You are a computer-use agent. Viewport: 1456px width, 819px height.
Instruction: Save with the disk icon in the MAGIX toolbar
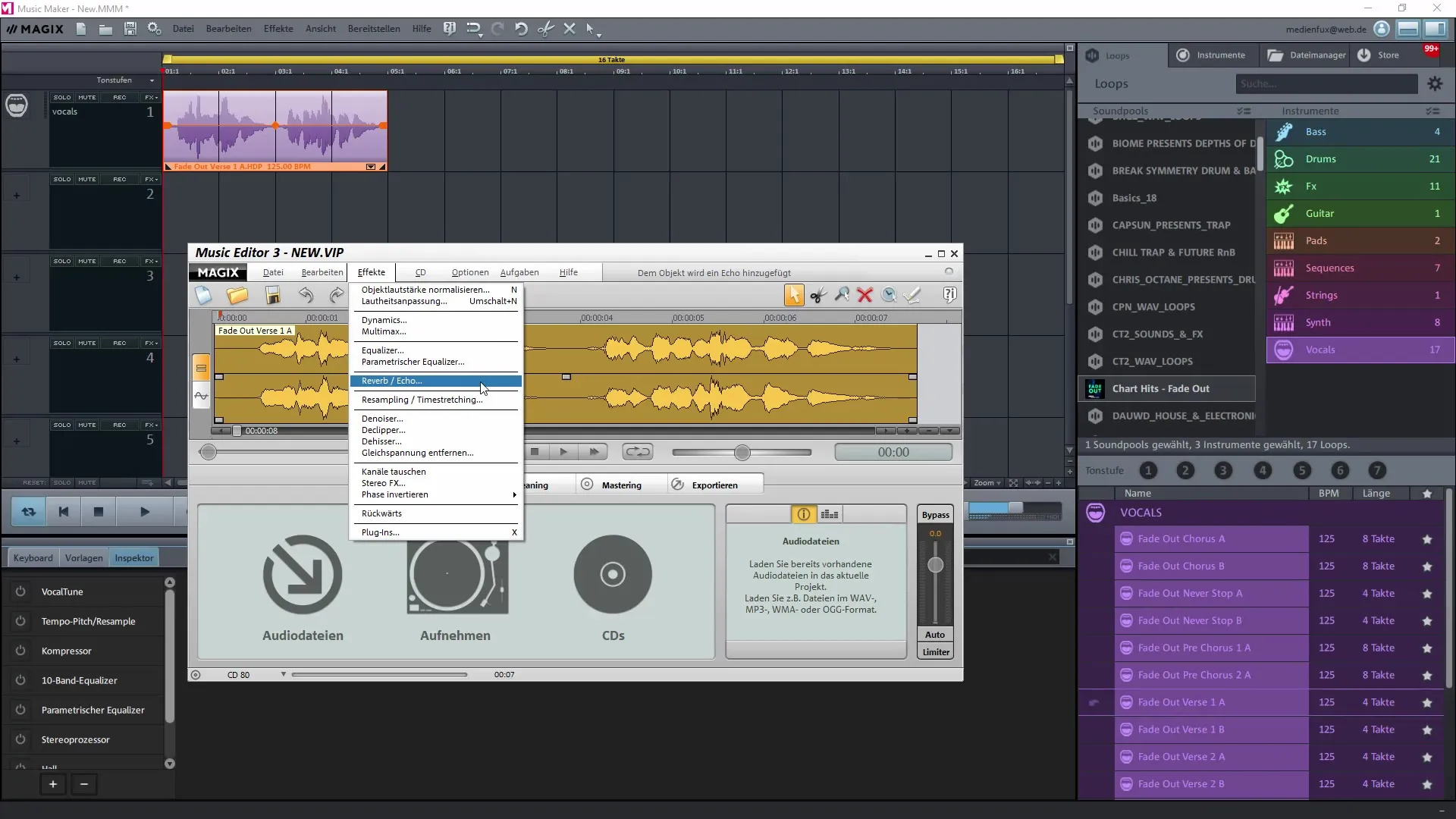[x=130, y=29]
